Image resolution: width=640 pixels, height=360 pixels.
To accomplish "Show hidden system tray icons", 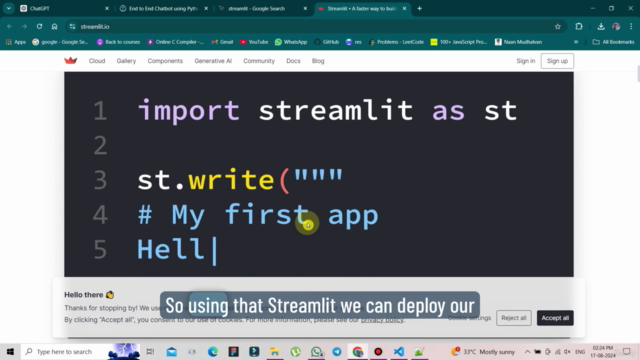I will (x=527, y=351).
